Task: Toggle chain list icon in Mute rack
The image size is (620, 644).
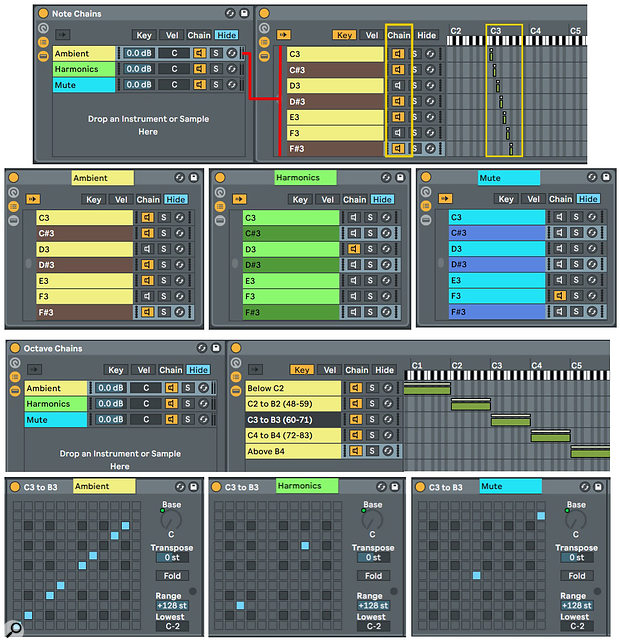Action: [x=426, y=206]
